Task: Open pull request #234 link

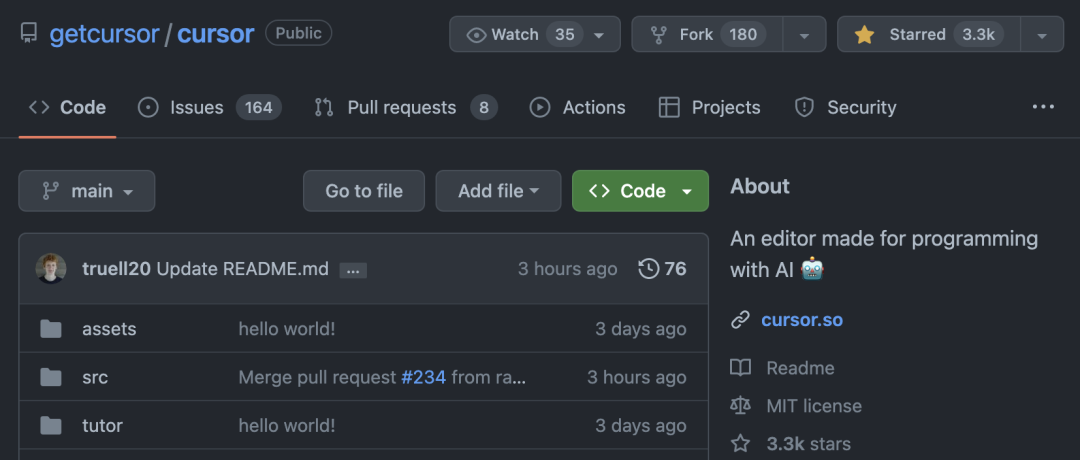Action: (x=424, y=377)
